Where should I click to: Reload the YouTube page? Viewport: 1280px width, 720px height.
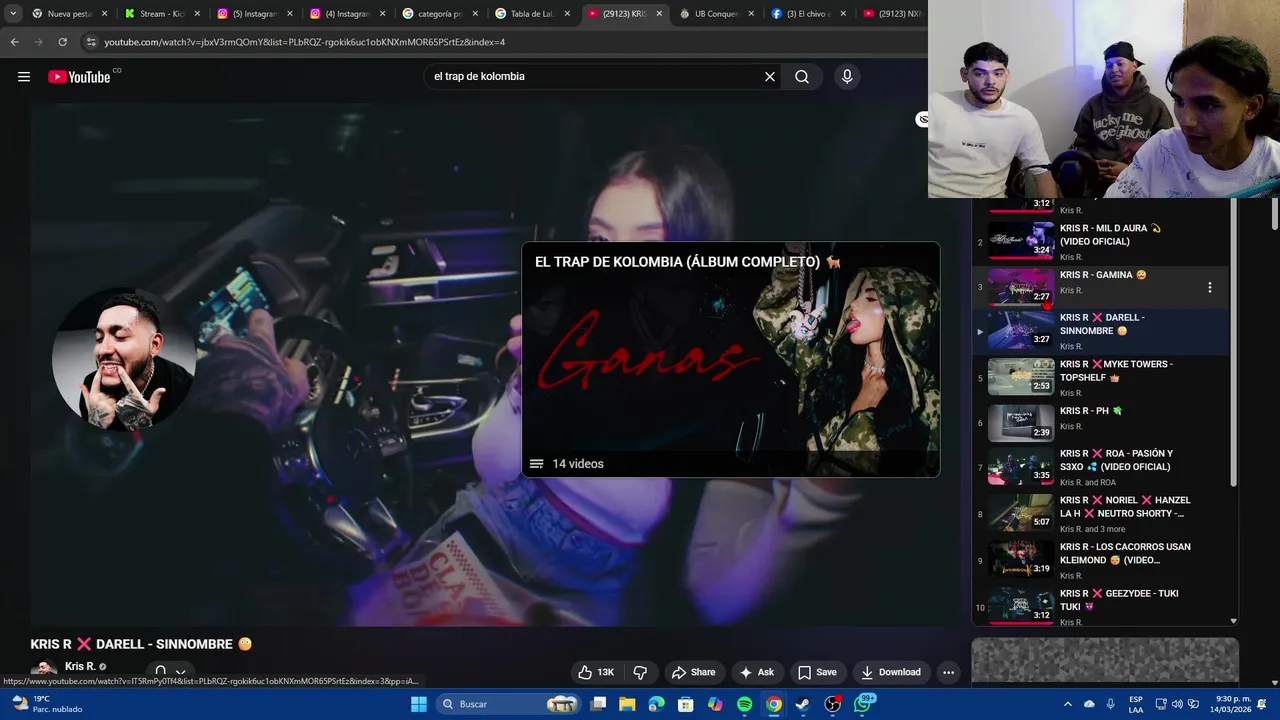pos(62,42)
